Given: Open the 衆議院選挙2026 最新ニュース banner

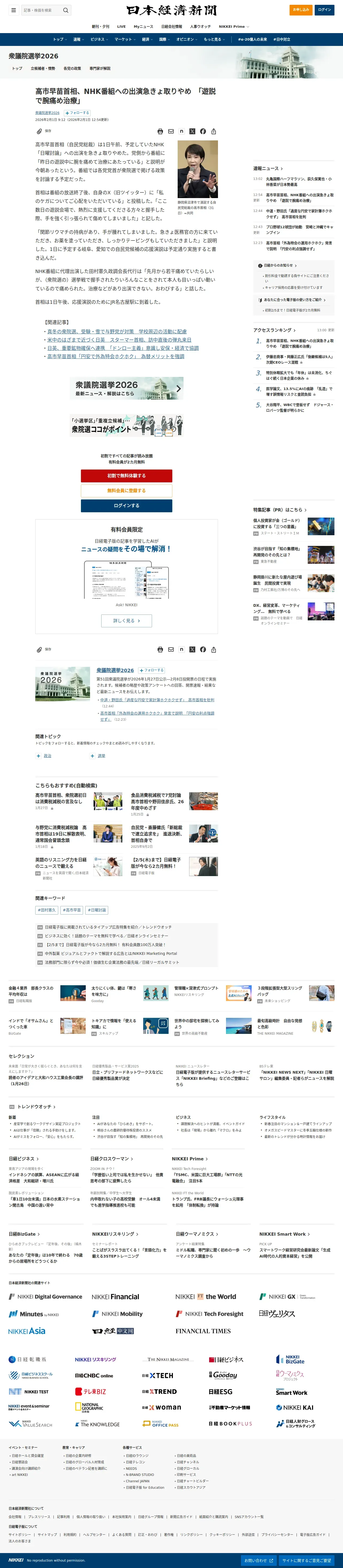Looking at the screenshot, I should click(x=126, y=388).
